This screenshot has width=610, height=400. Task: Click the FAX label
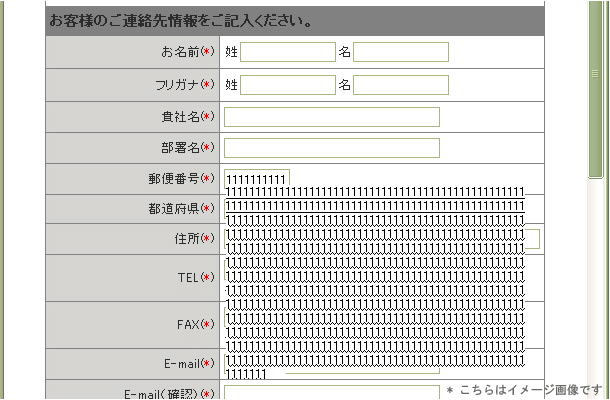[185, 325]
